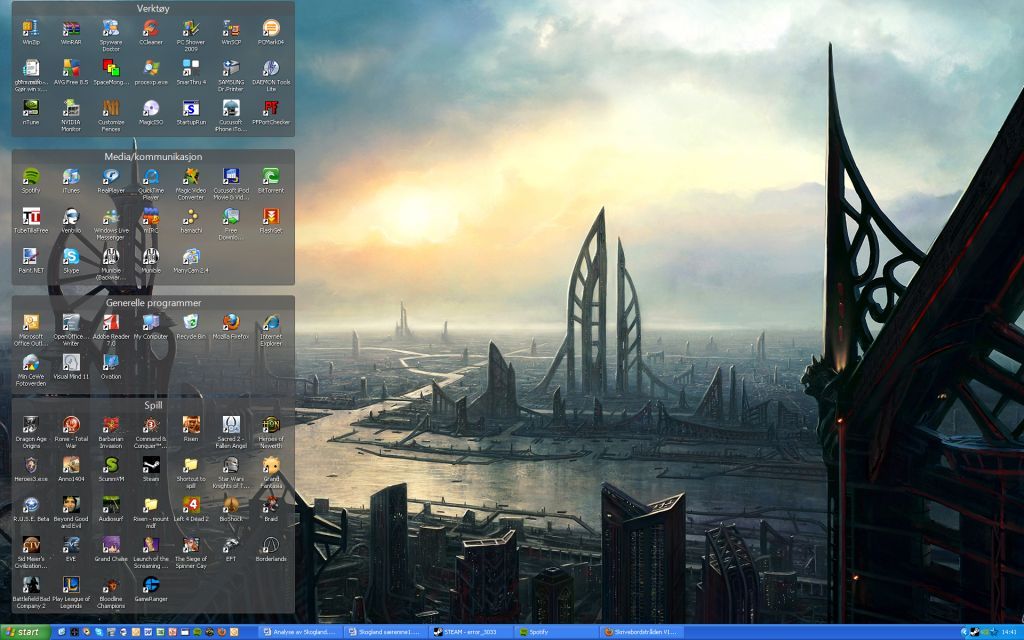Screen dimensions: 1024x640
Task: Open the SpaceMonger shortcut
Action: (x=111, y=72)
